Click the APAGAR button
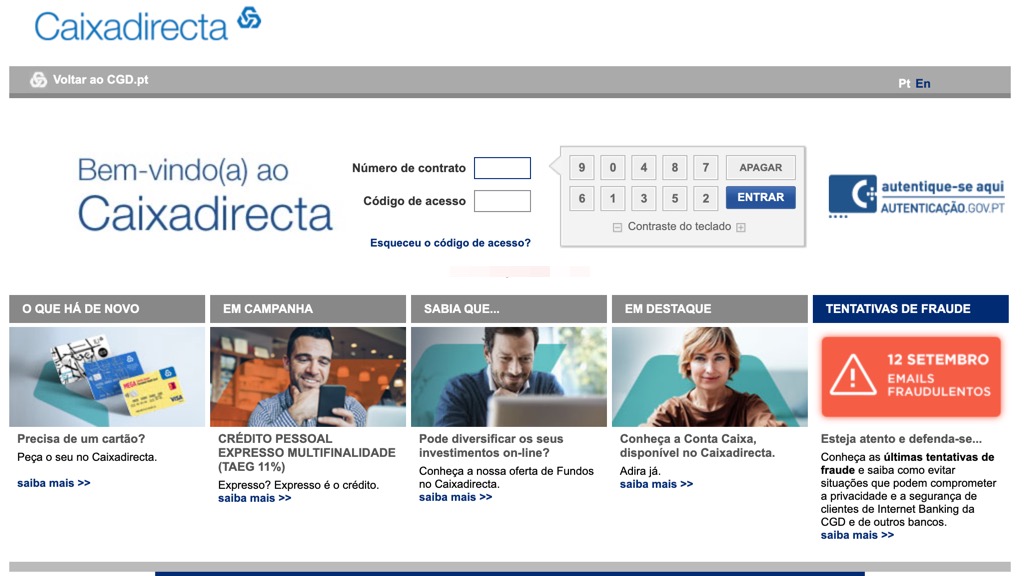The image size is (1024, 576). pyautogui.click(x=760, y=168)
